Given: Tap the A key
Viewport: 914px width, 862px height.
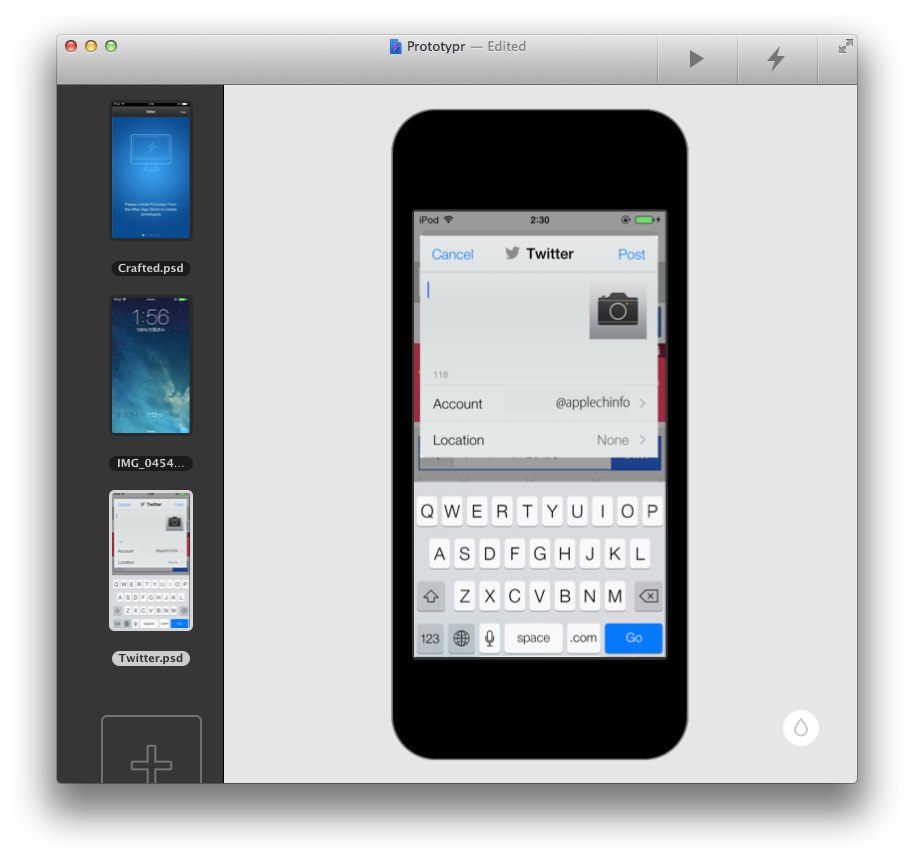Looking at the screenshot, I should click(x=440, y=554).
